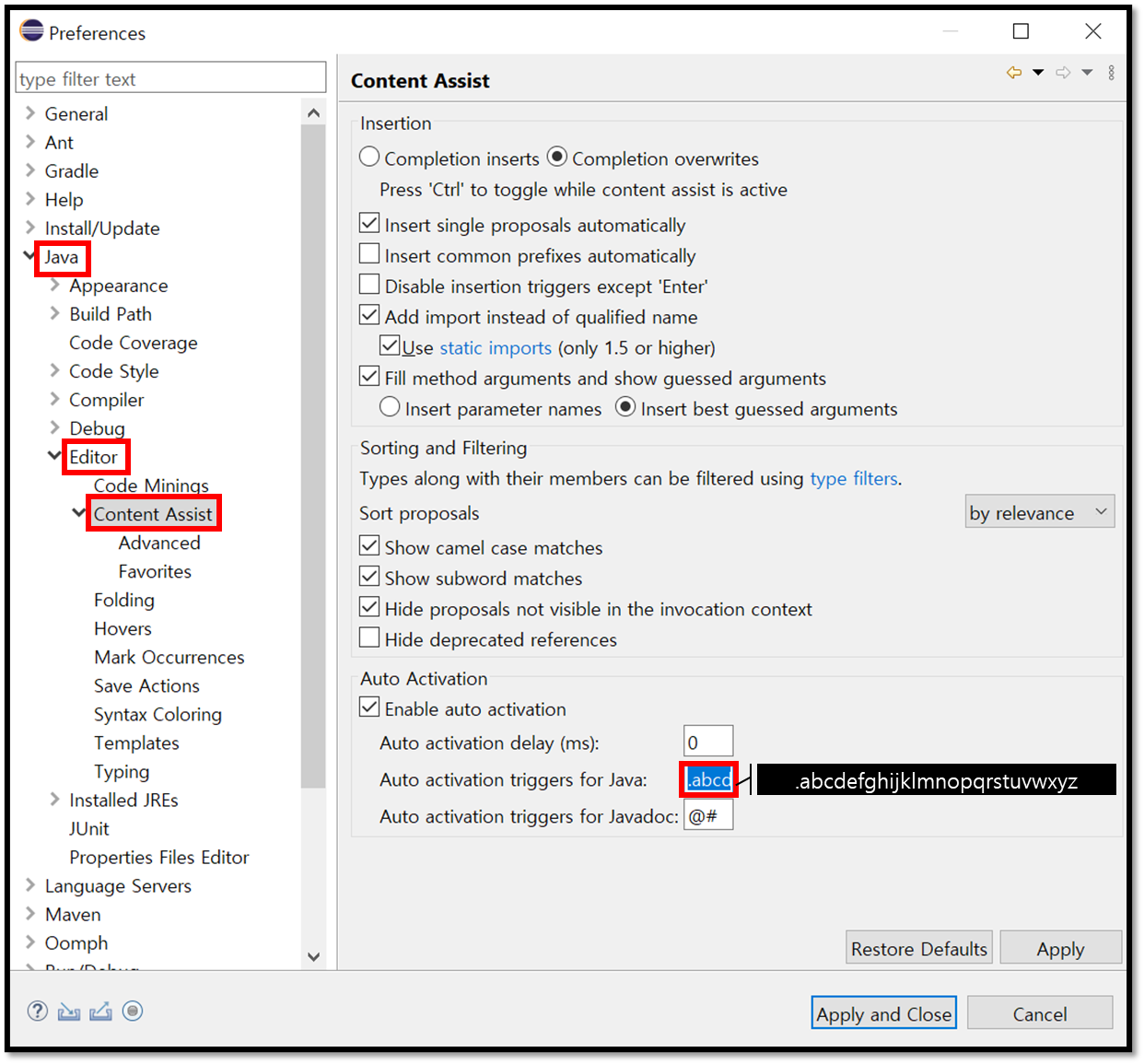The height and width of the screenshot is (1064, 1144).
Task: Go forward to the next preference page
Action: coord(1063,73)
